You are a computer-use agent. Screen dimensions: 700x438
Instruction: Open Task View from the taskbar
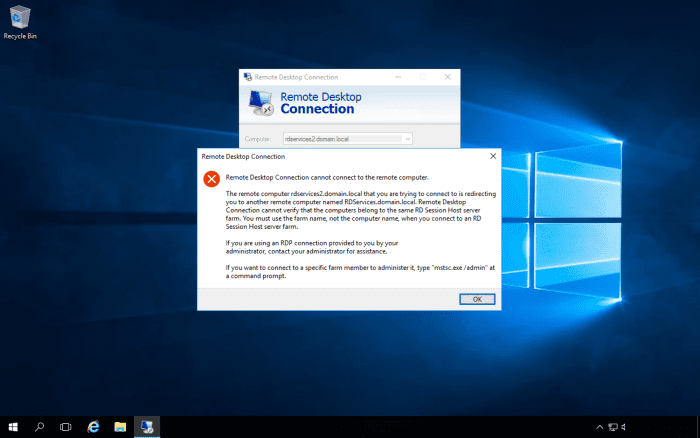66,427
